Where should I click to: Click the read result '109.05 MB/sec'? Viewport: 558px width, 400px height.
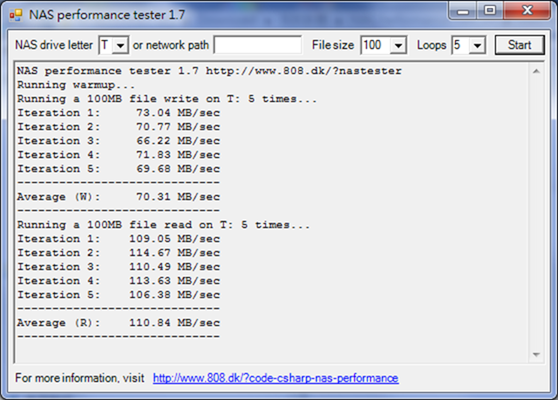[x=174, y=239]
